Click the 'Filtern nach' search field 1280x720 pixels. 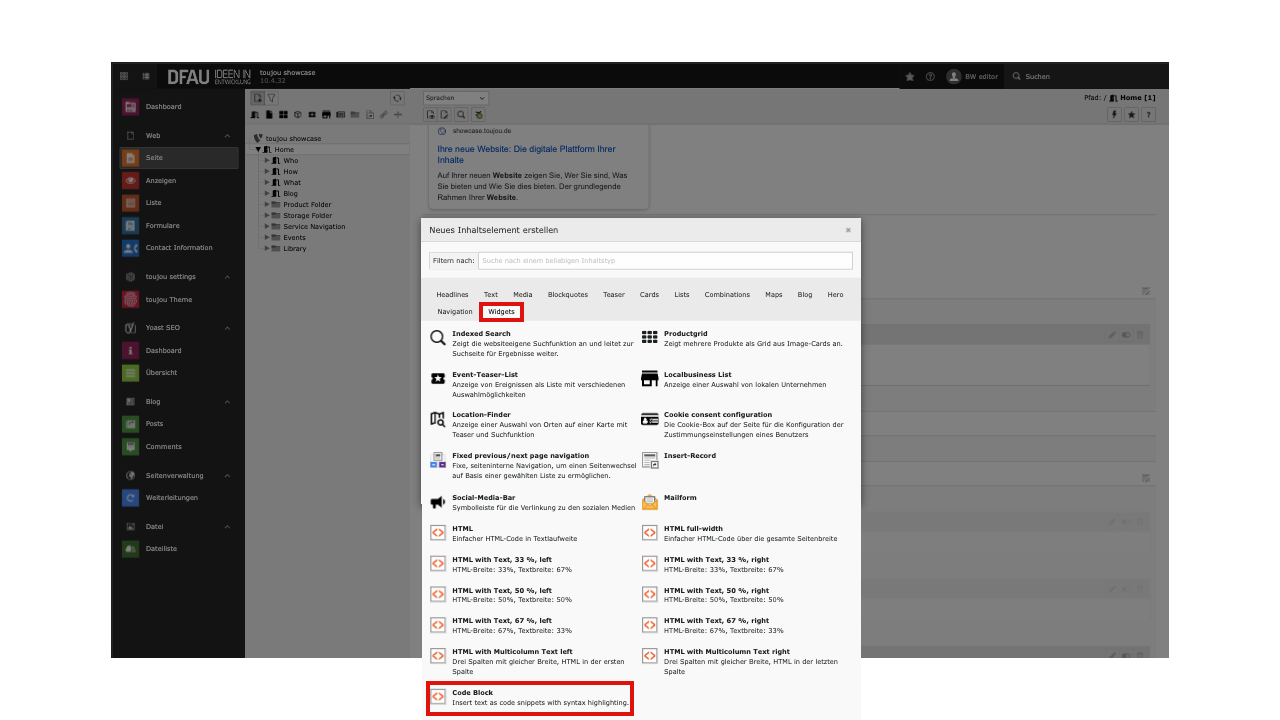pos(665,260)
